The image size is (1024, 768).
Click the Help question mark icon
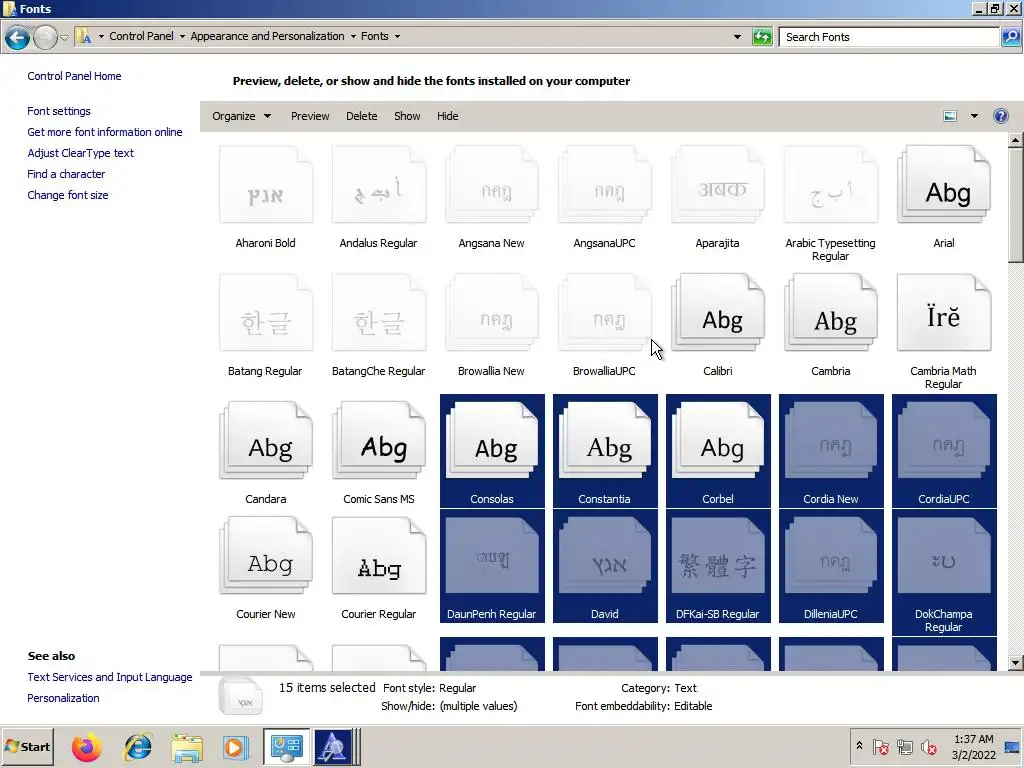1000,116
